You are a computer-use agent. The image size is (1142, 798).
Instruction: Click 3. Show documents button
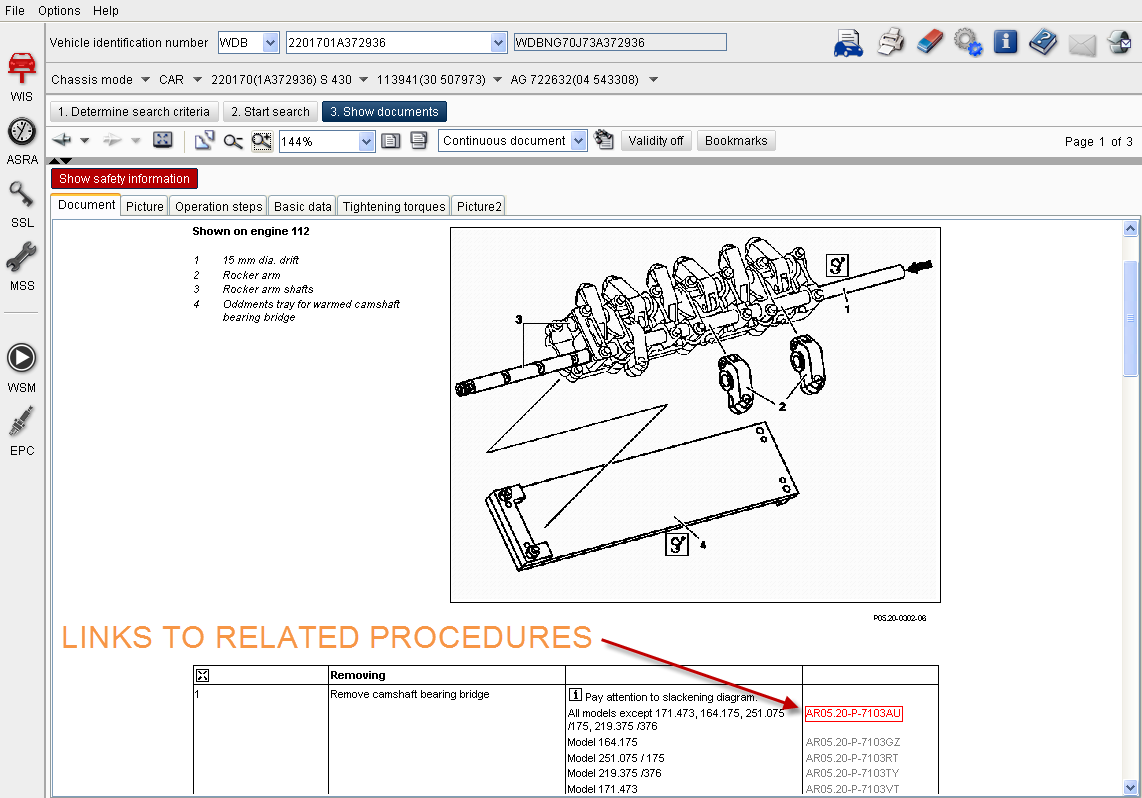384,111
